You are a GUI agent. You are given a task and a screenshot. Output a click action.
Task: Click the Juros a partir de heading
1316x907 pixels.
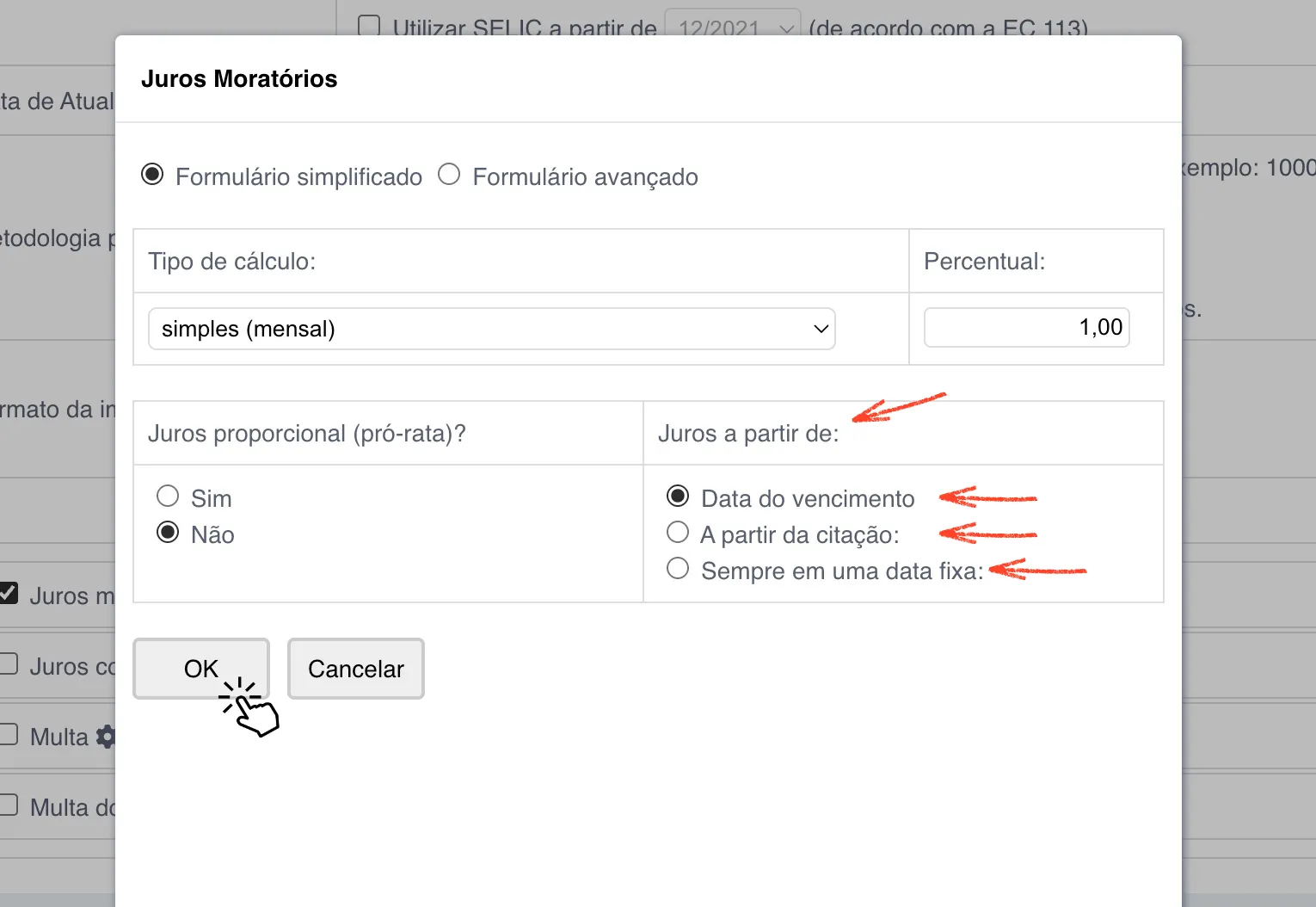pos(748,434)
